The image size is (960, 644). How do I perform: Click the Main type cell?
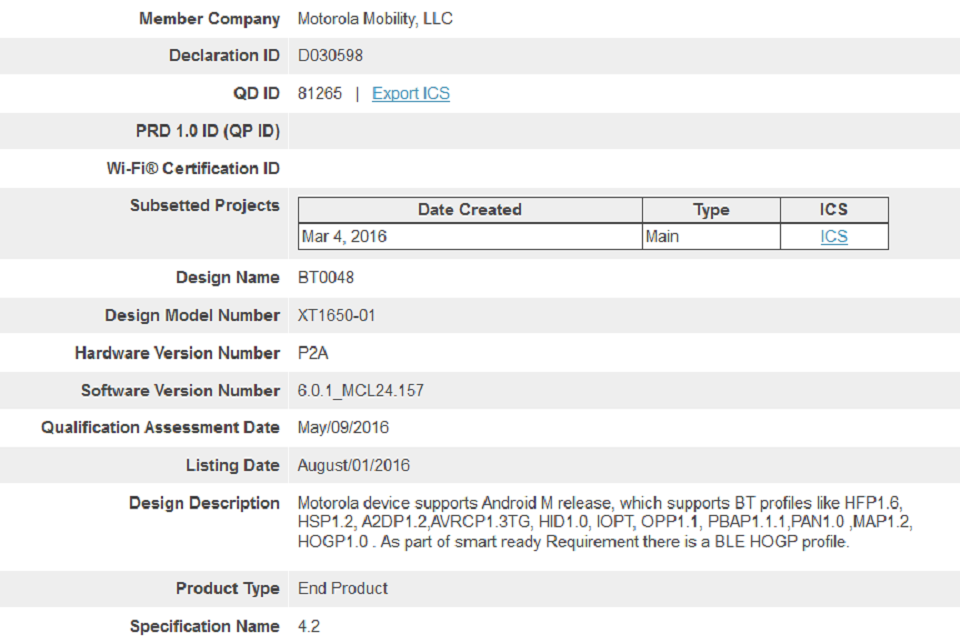(x=662, y=237)
